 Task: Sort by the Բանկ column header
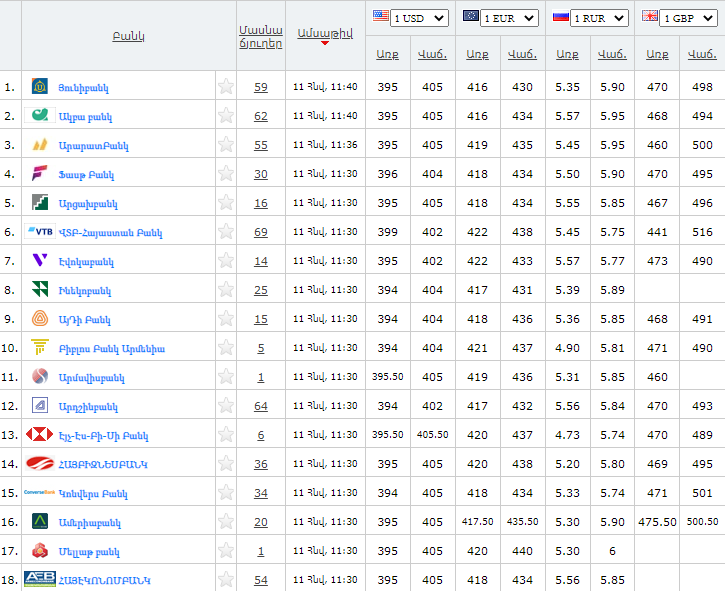[128, 36]
